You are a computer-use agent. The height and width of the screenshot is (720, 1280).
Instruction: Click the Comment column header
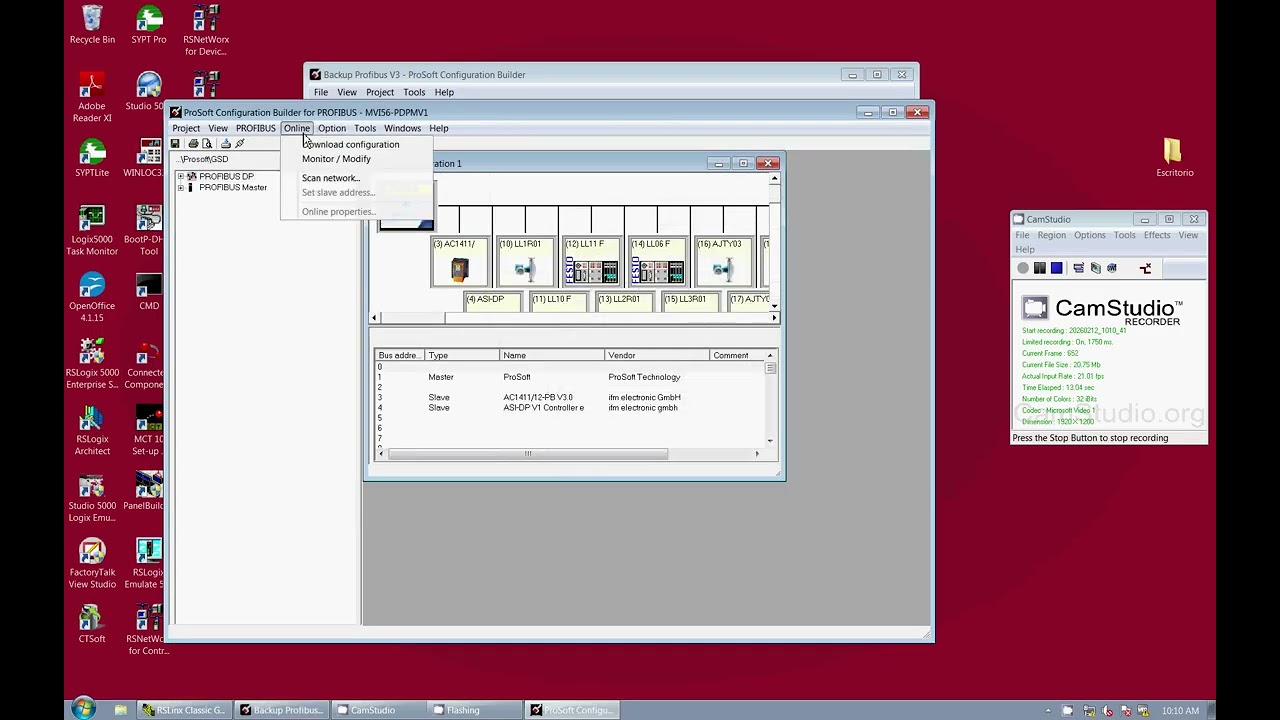pos(737,356)
